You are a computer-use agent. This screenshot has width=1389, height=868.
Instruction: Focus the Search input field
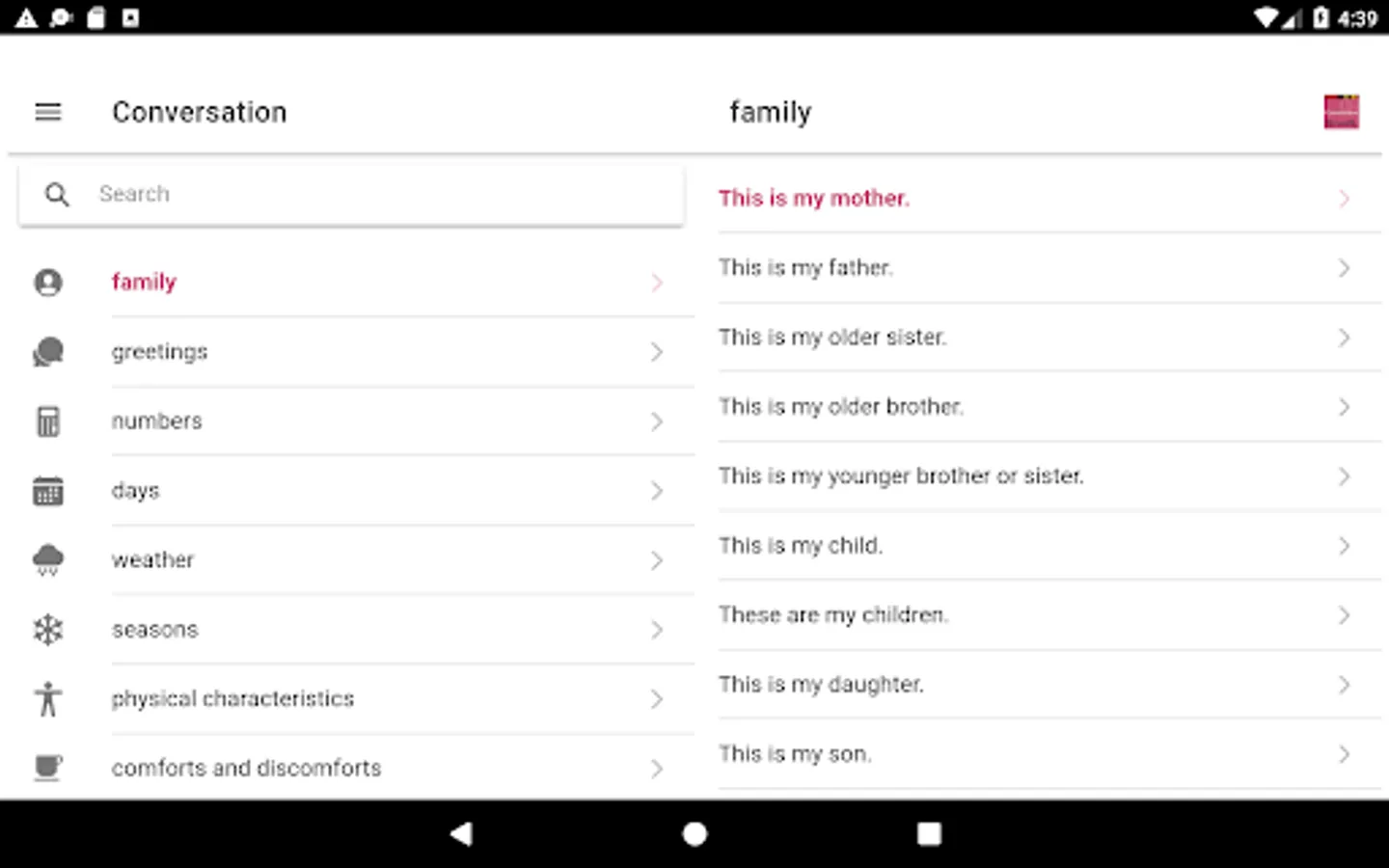(x=386, y=194)
